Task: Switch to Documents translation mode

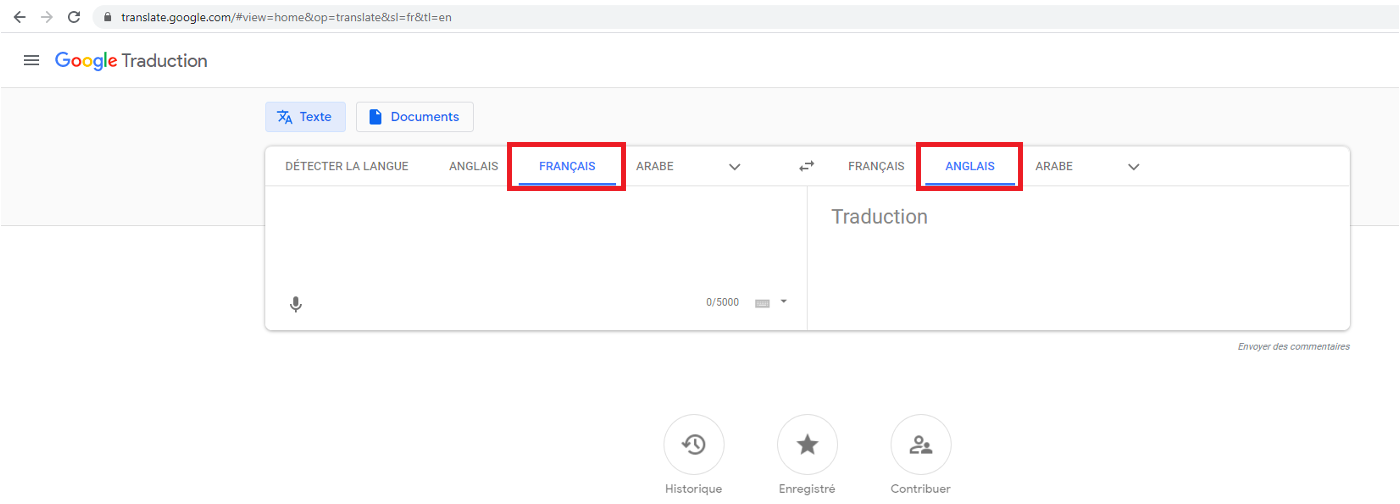Action: [x=414, y=117]
